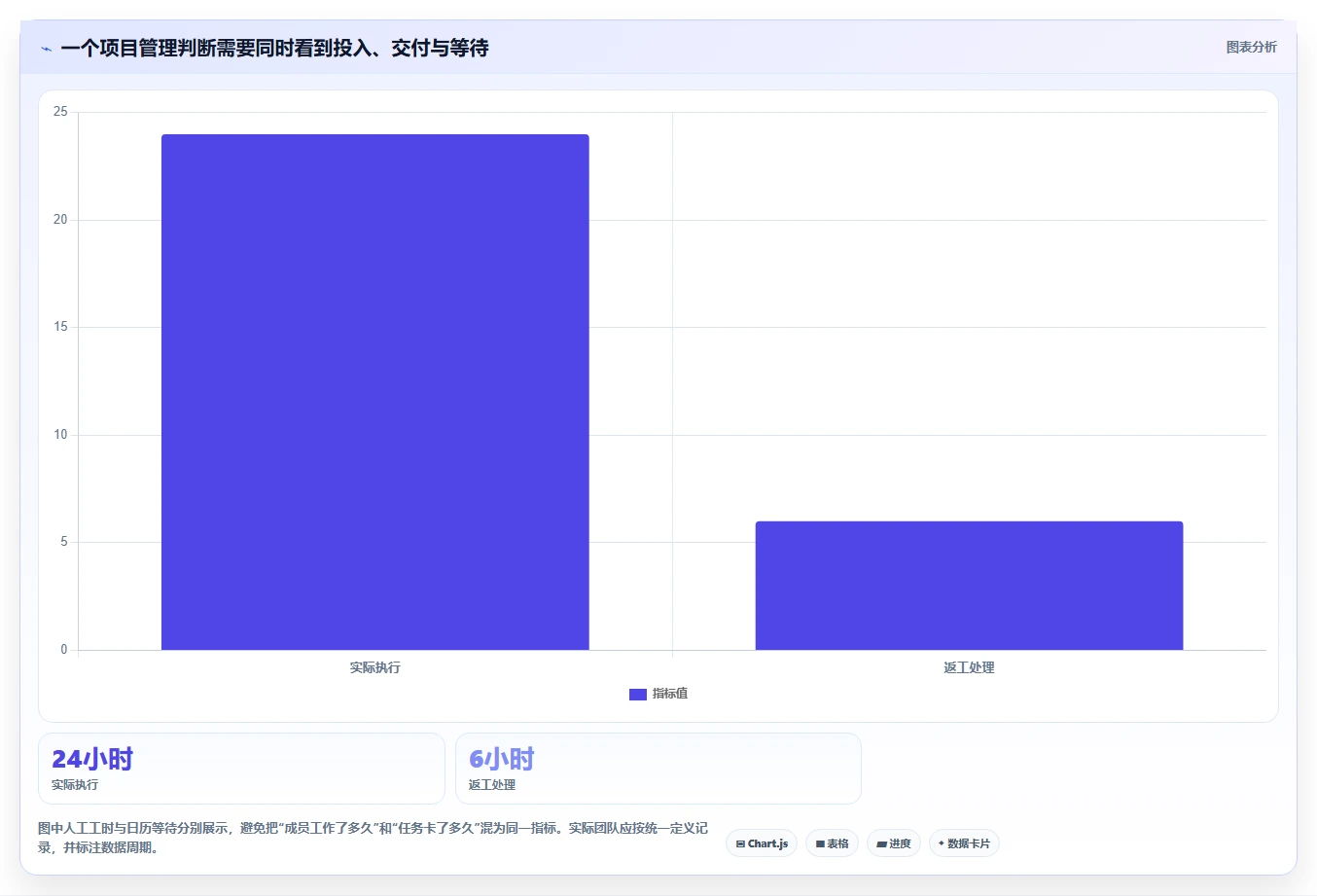
Task: Click the 数据卡片 tag chip
Action: point(964,843)
